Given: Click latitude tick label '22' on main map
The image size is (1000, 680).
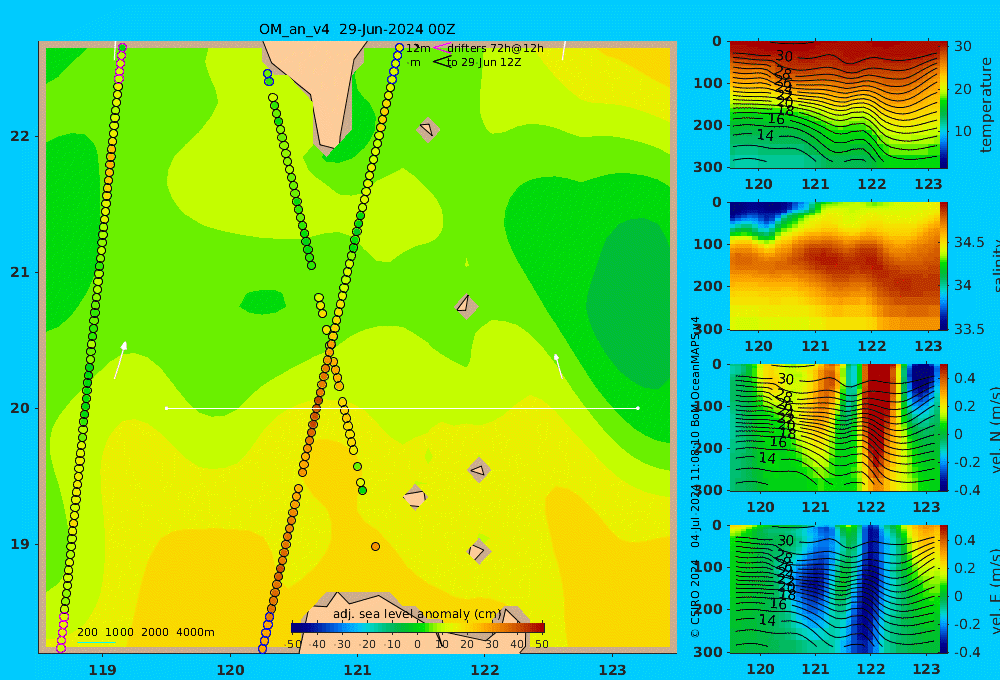Looking at the screenshot, I should (x=19, y=136).
